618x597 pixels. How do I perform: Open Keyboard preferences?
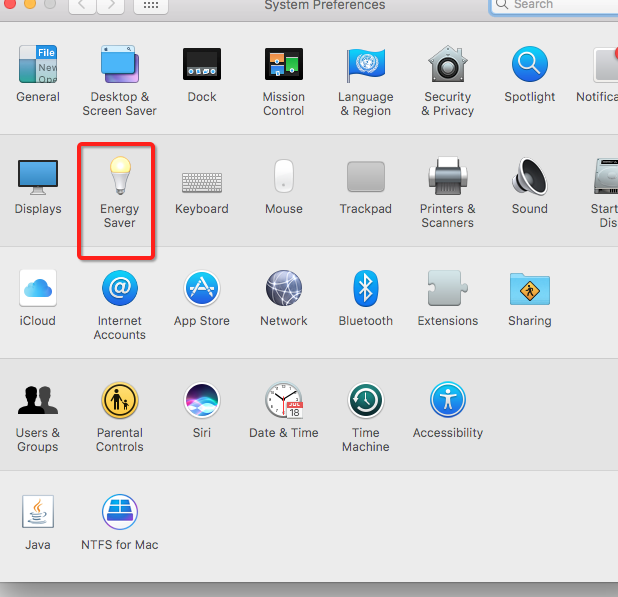[x=202, y=192]
